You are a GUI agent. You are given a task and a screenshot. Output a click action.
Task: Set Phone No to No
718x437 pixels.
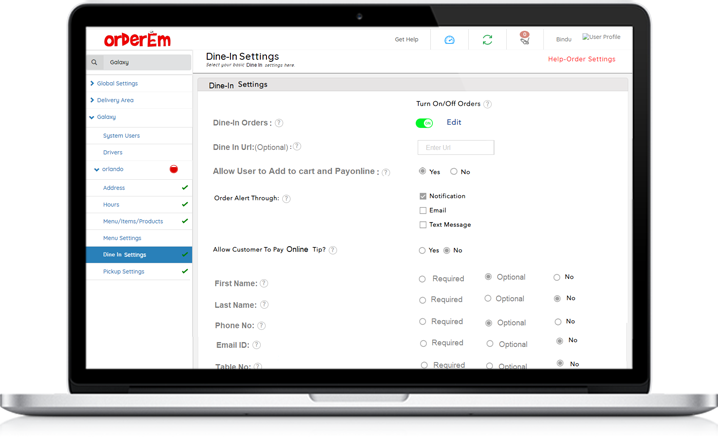coord(558,322)
